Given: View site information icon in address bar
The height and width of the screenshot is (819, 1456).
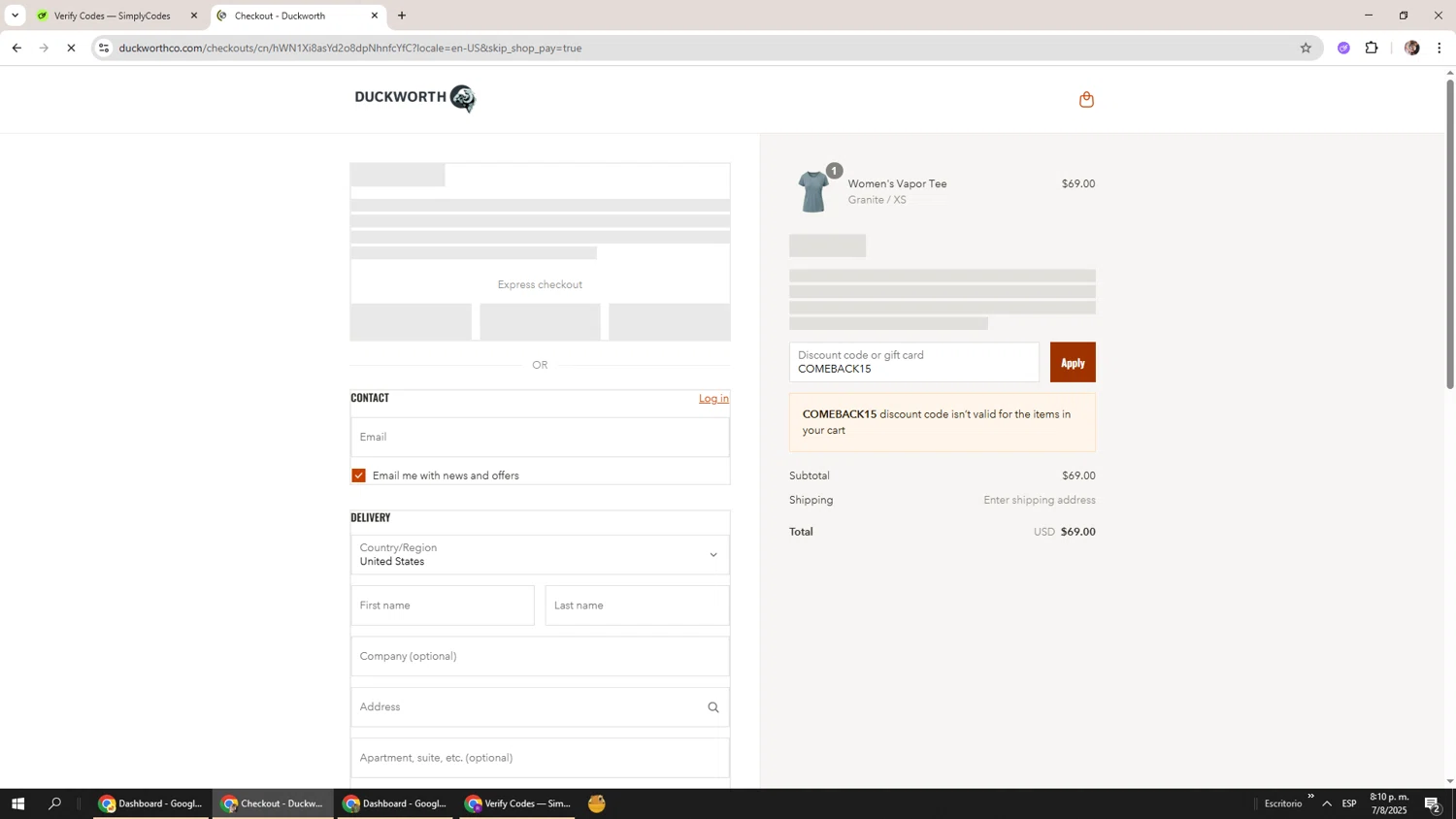Looking at the screenshot, I should coord(104,48).
